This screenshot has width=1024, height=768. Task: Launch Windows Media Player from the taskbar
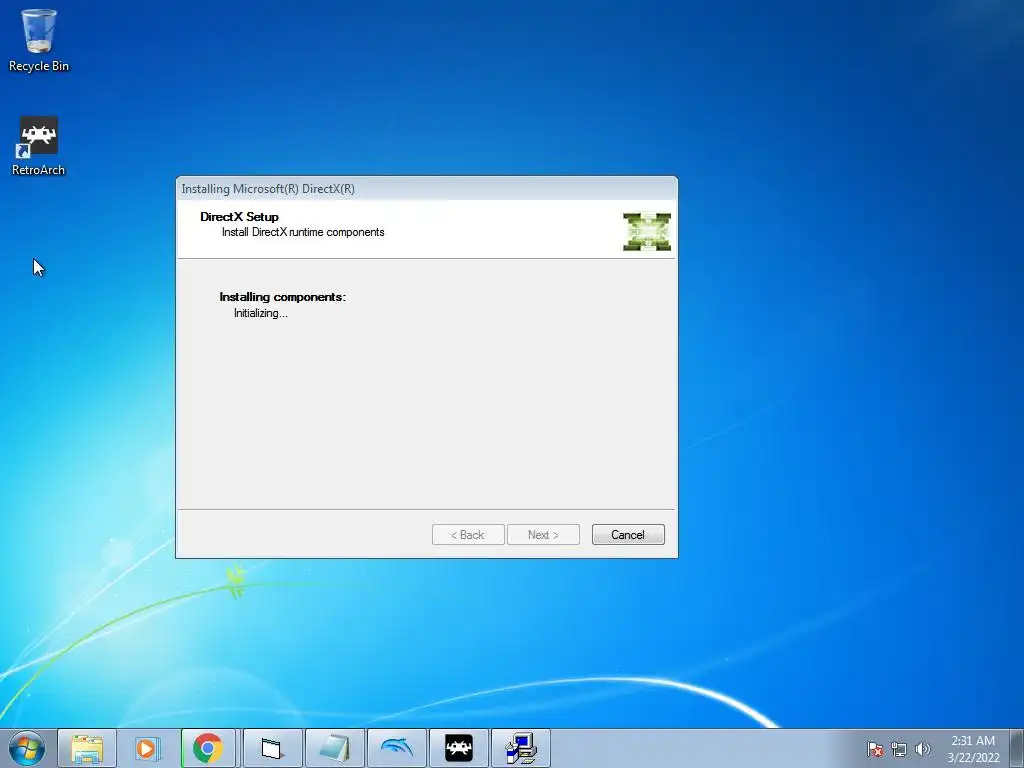(x=147, y=748)
